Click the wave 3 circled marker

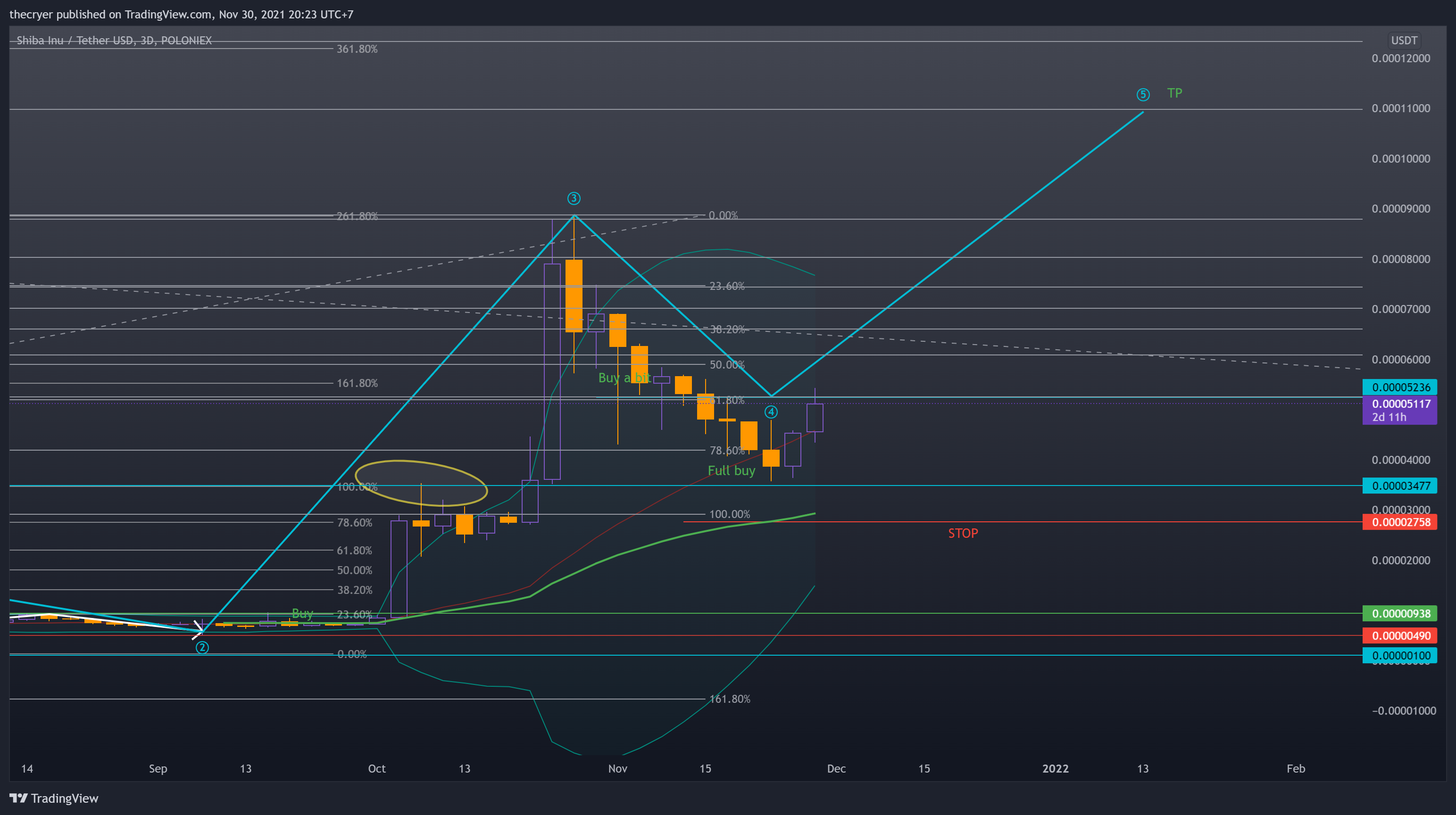(x=574, y=198)
